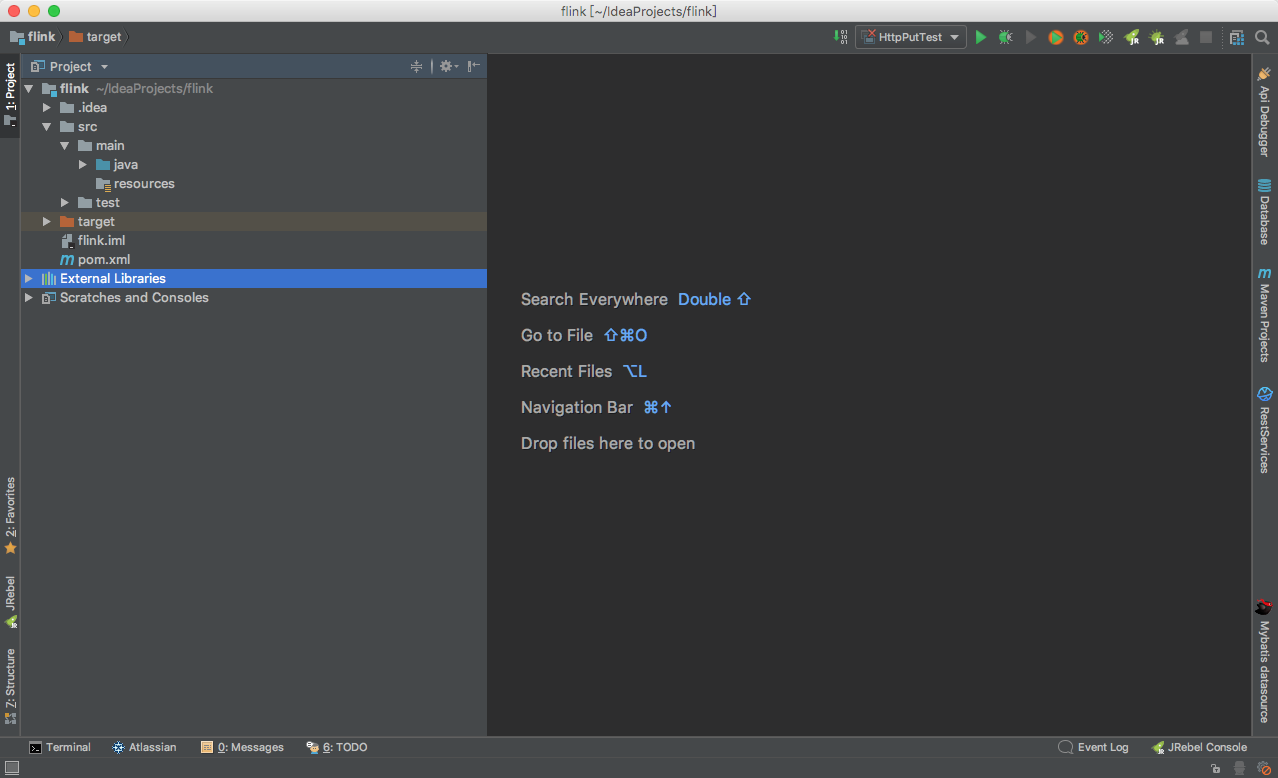This screenshot has height=778, width=1278.
Task: Select pom.xml in the project tree
Action: pyautogui.click(x=104, y=260)
